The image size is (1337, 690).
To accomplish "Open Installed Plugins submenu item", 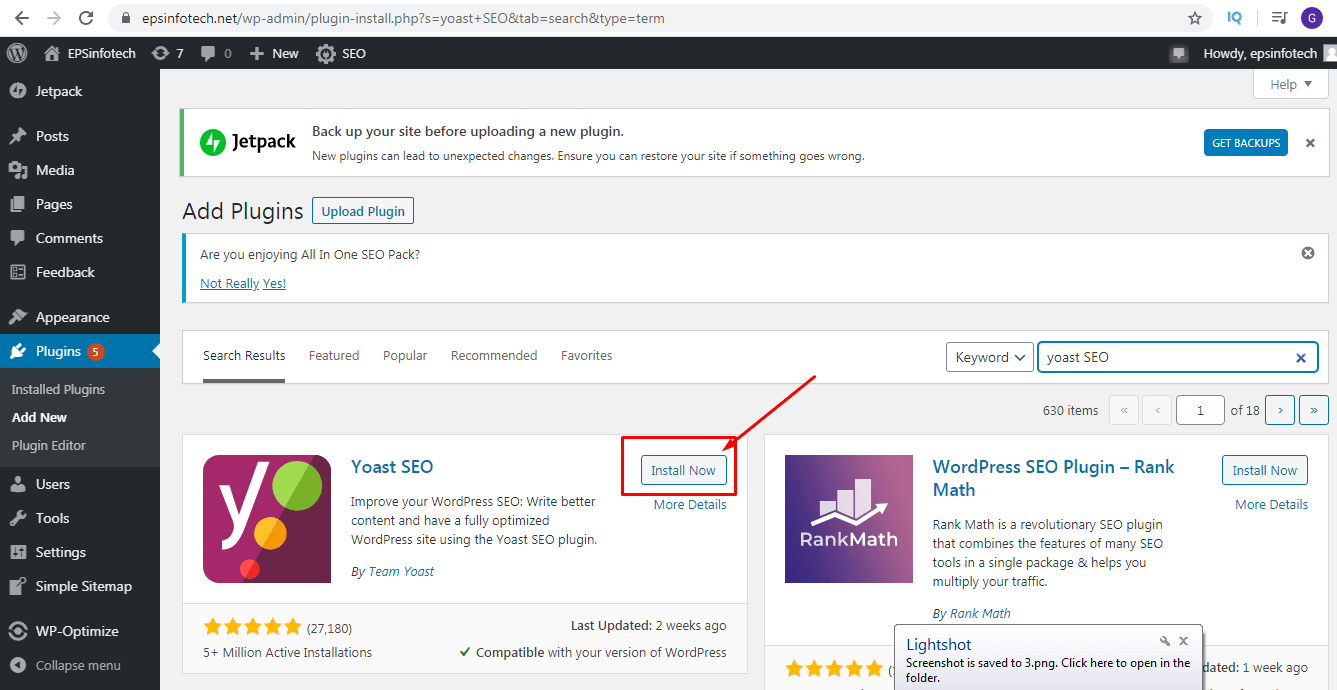I will [58, 389].
